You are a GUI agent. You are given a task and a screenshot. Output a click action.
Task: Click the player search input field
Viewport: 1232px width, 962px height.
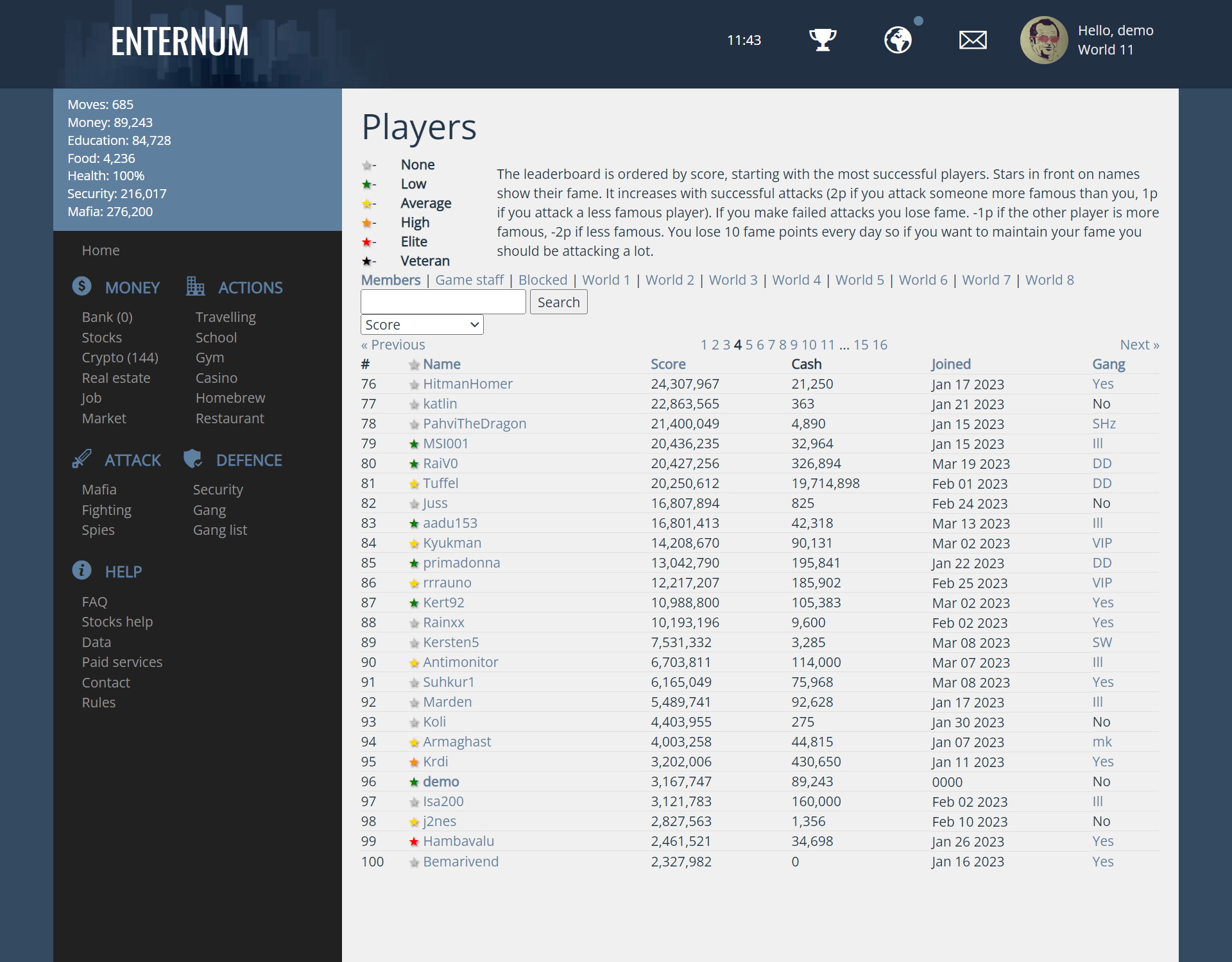(443, 302)
